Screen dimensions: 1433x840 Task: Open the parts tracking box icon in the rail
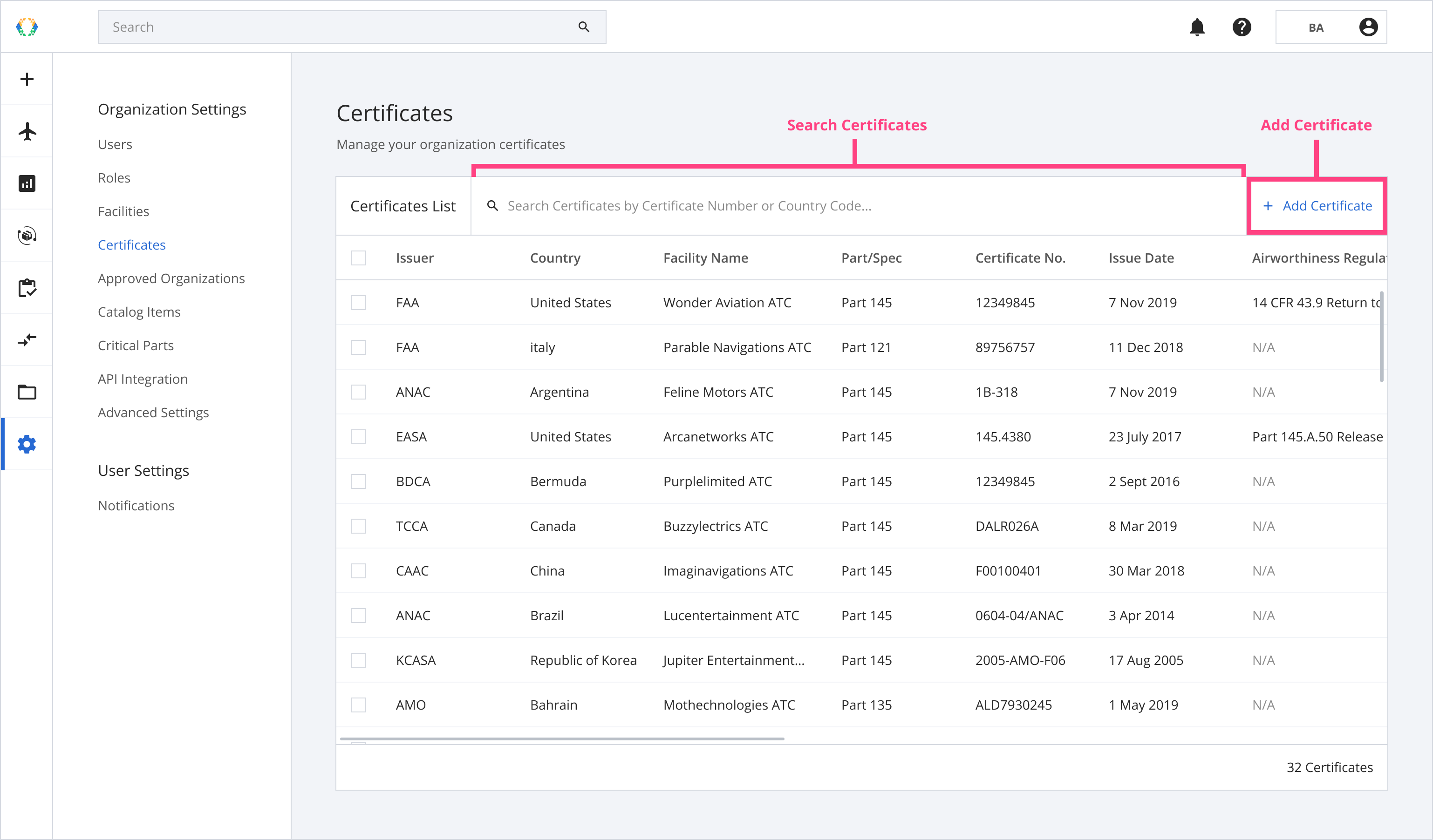[27, 235]
